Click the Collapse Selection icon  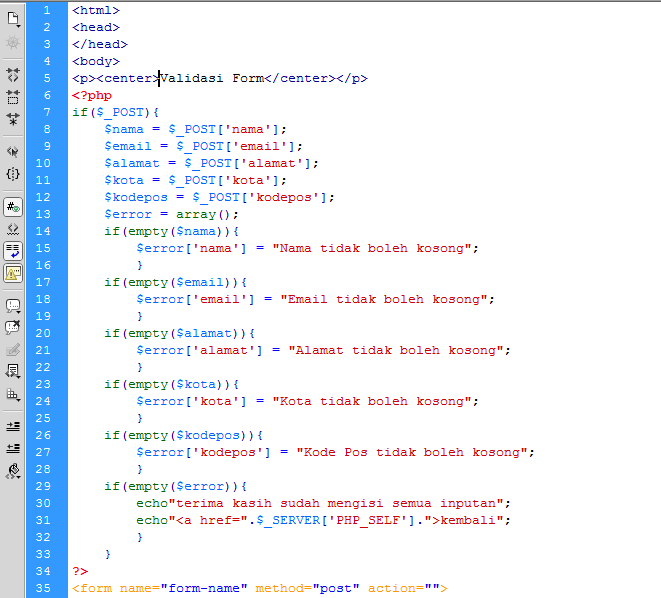pyautogui.click(x=13, y=97)
